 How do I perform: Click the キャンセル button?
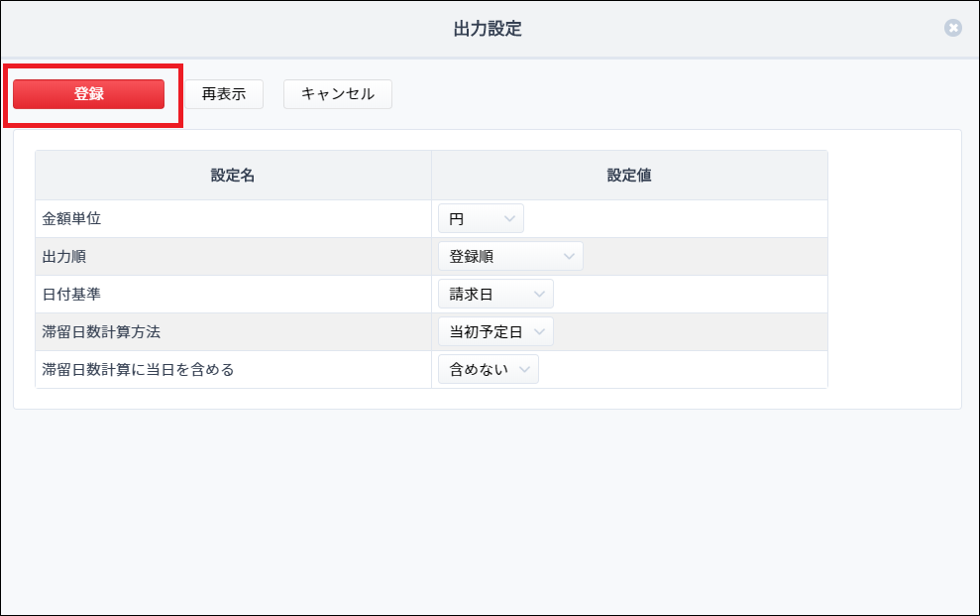[338, 94]
